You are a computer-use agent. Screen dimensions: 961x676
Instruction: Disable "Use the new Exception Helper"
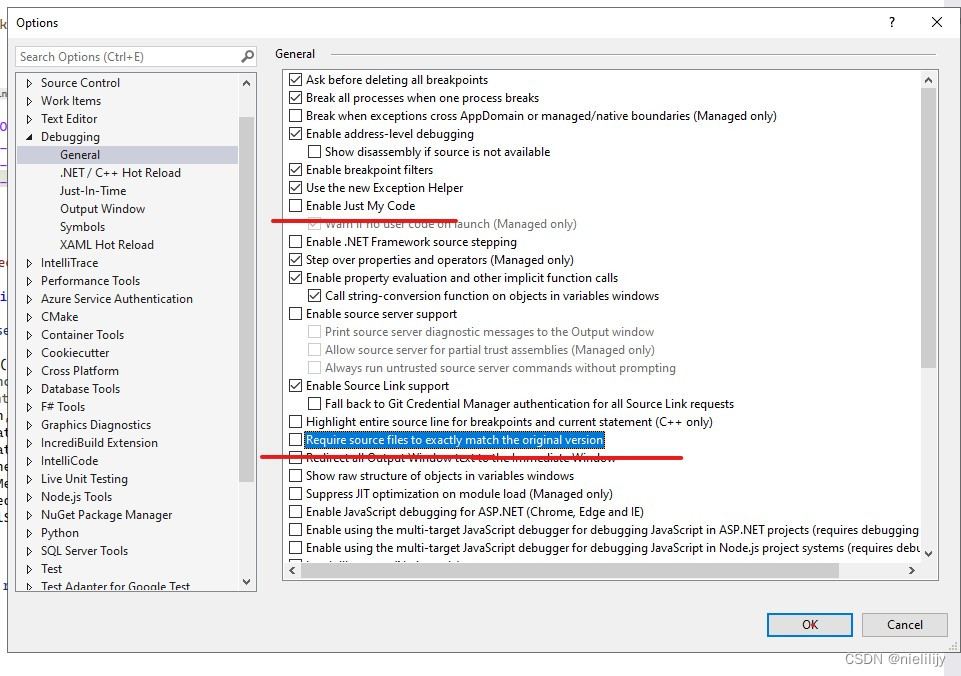296,187
